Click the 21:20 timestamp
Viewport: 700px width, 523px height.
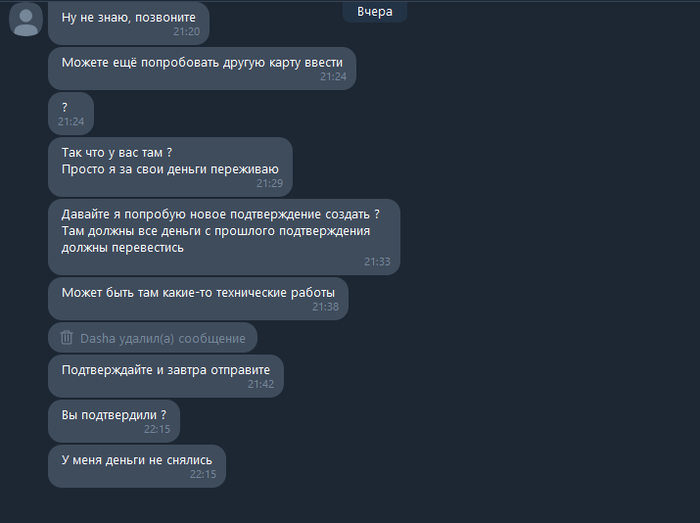187,31
